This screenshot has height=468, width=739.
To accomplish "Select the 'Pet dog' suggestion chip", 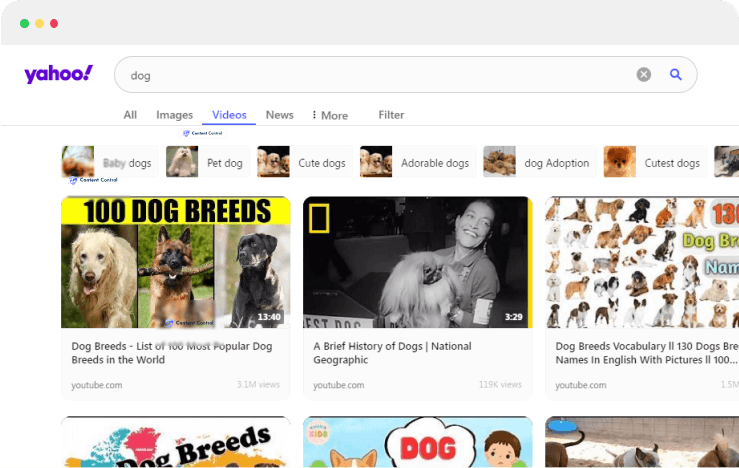I will tap(207, 162).
